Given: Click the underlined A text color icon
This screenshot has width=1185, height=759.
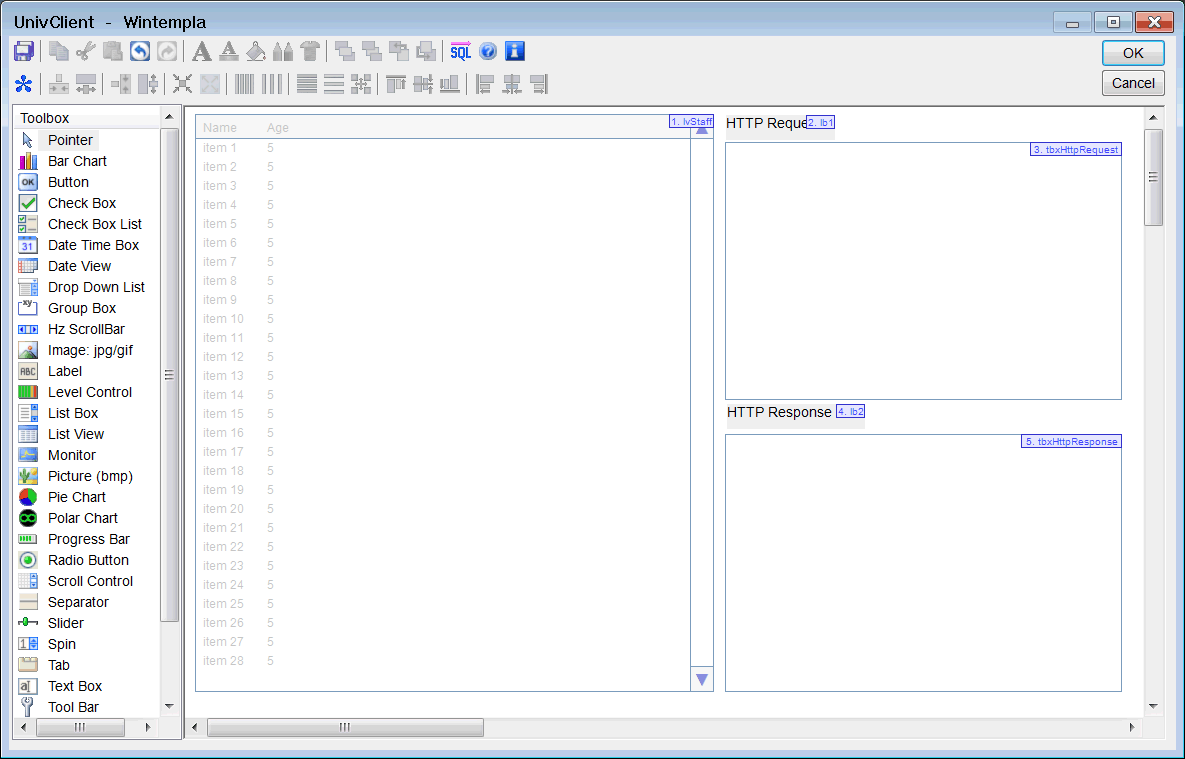Looking at the screenshot, I should pyautogui.click(x=229, y=51).
